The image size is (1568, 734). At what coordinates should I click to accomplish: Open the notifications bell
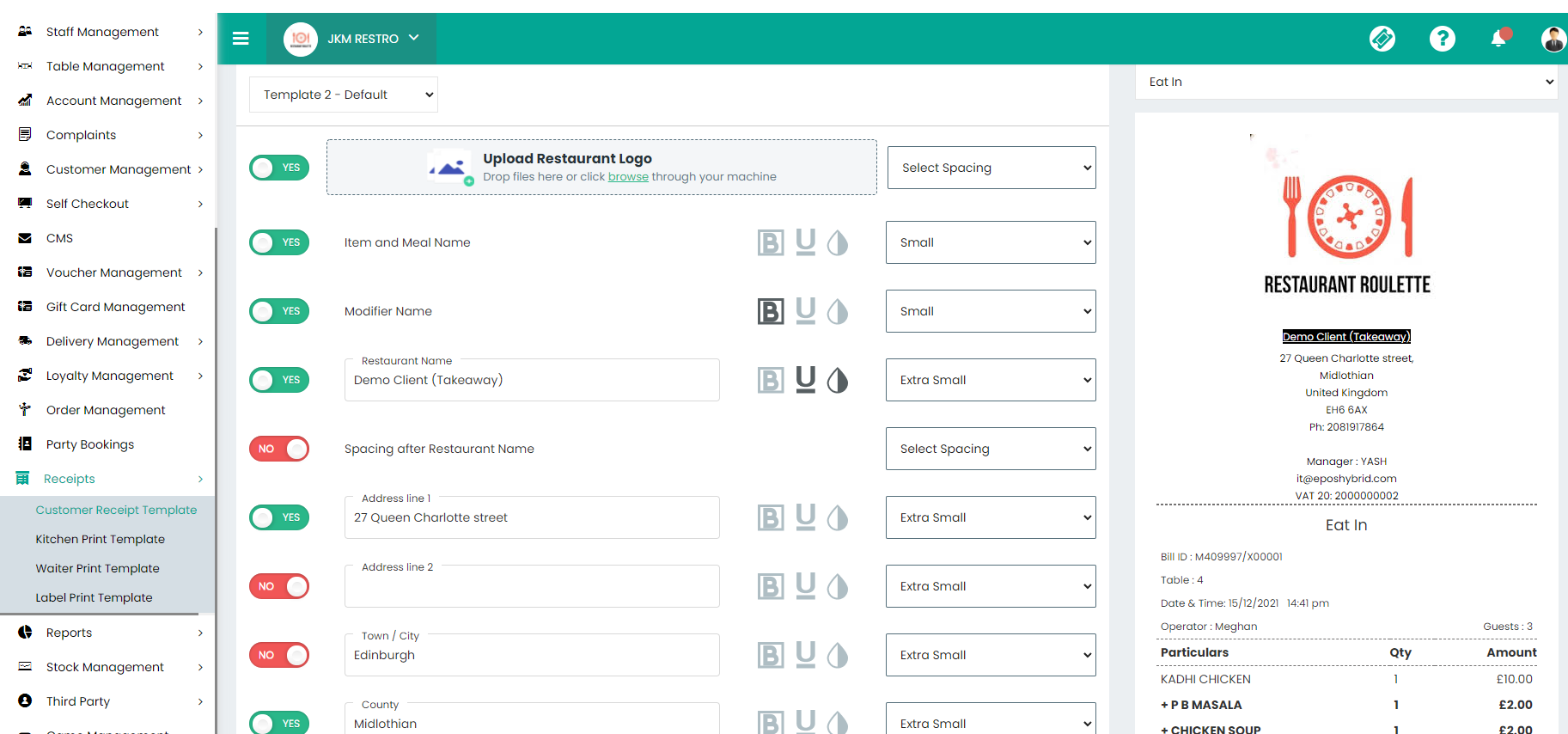pos(1499,39)
